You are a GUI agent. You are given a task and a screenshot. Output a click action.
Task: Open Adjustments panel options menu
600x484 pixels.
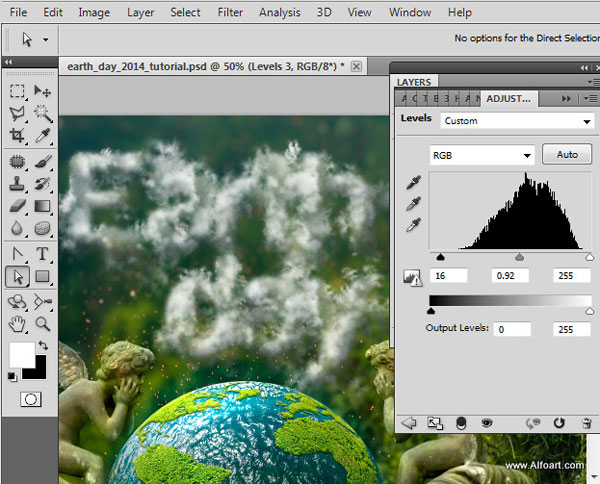click(592, 99)
